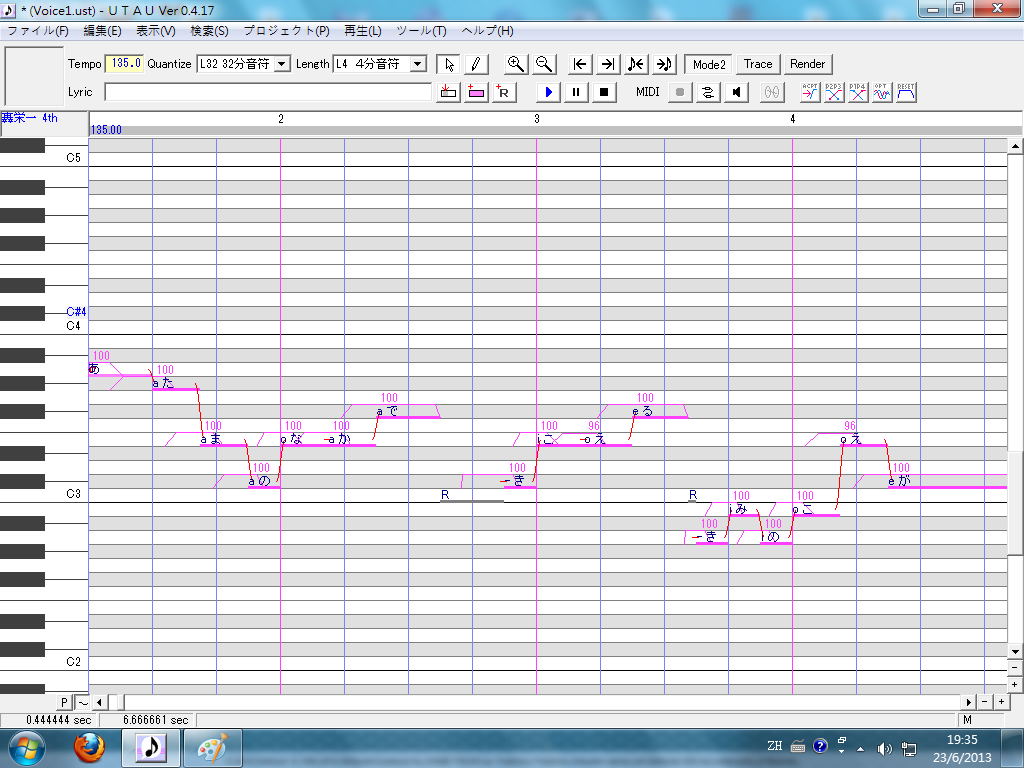Image resolution: width=1024 pixels, height=768 pixels.
Task: Zoom in with the magnifier plus icon
Action: (516, 64)
